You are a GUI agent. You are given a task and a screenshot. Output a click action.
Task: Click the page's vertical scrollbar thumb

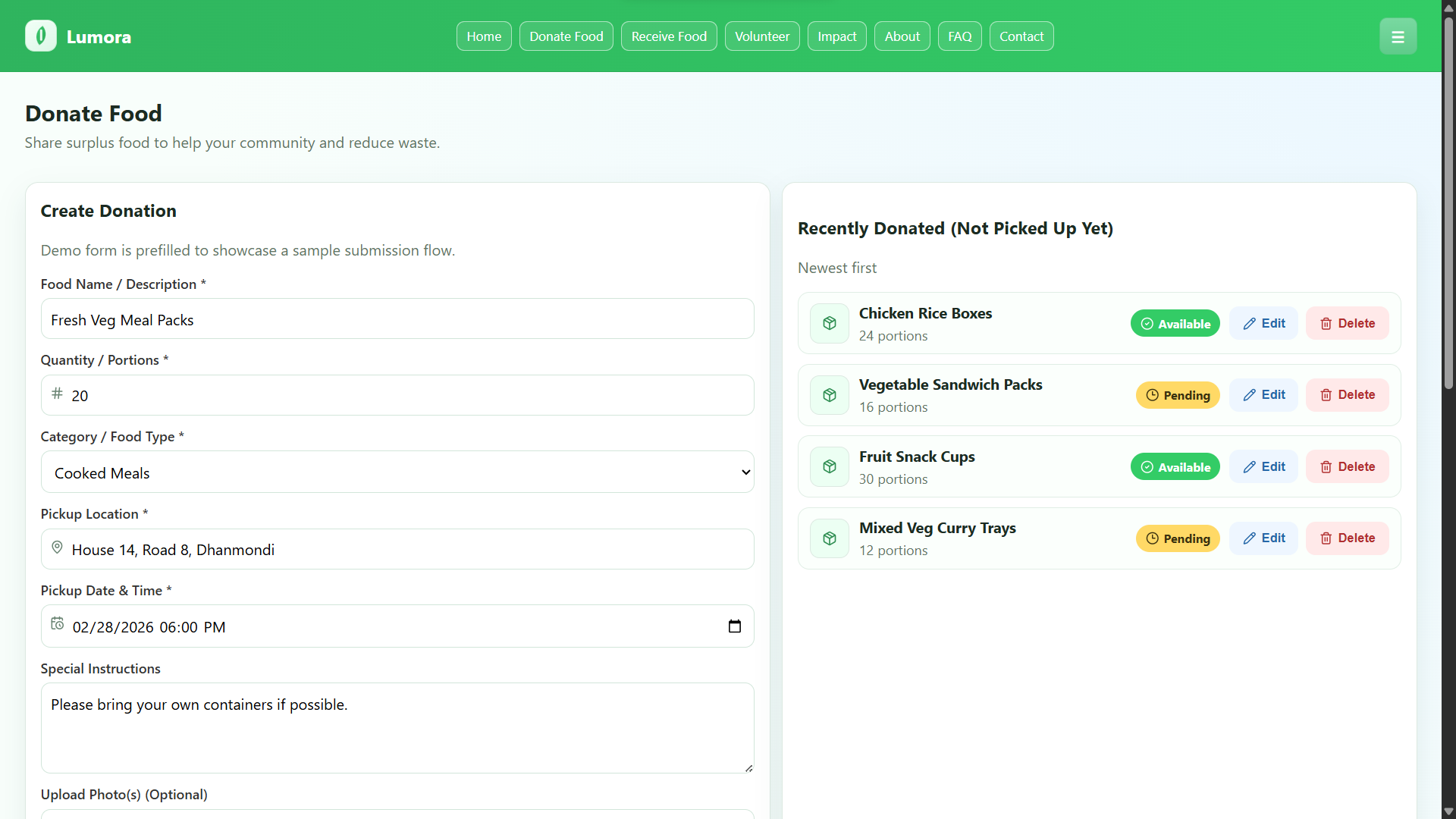tap(1448, 205)
